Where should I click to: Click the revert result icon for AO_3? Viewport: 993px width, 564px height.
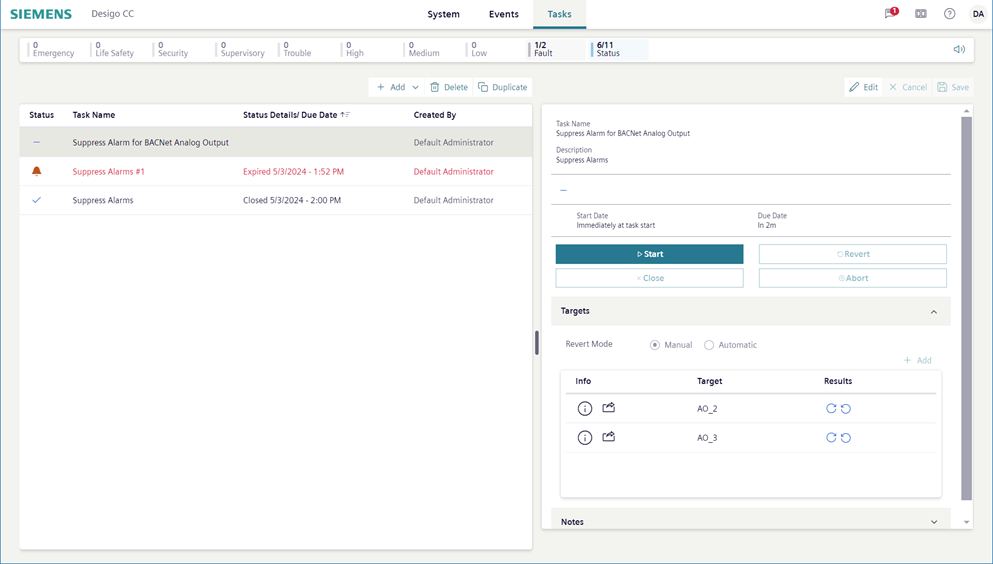(x=846, y=438)
